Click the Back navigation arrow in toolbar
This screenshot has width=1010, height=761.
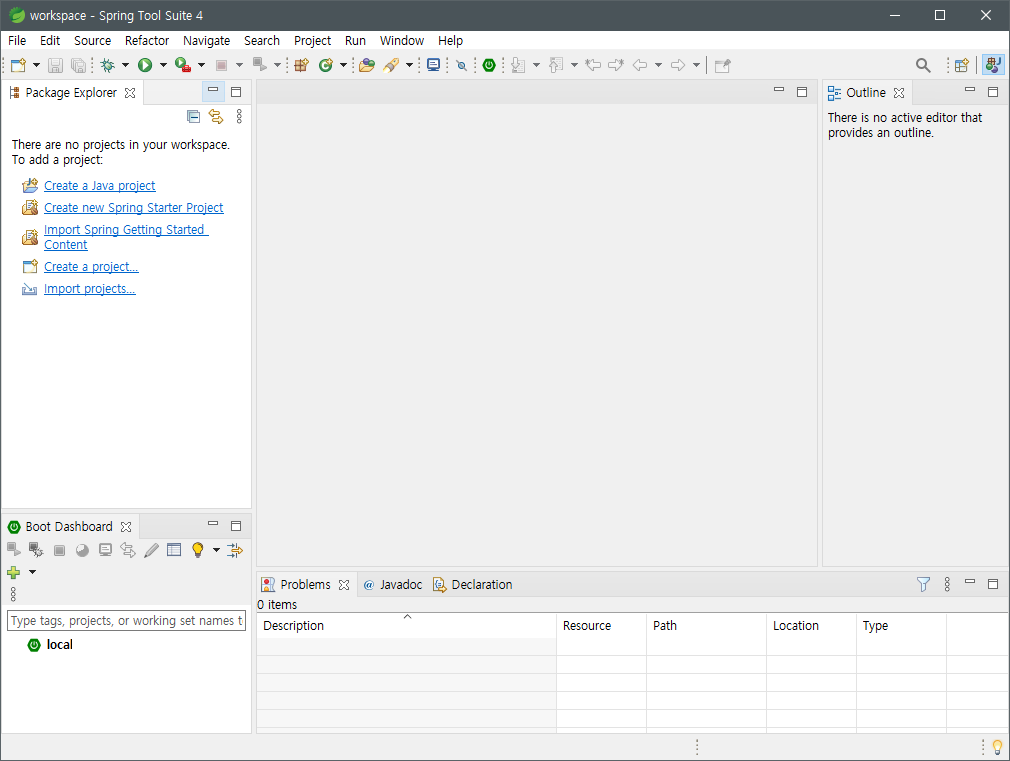[640, 65]
